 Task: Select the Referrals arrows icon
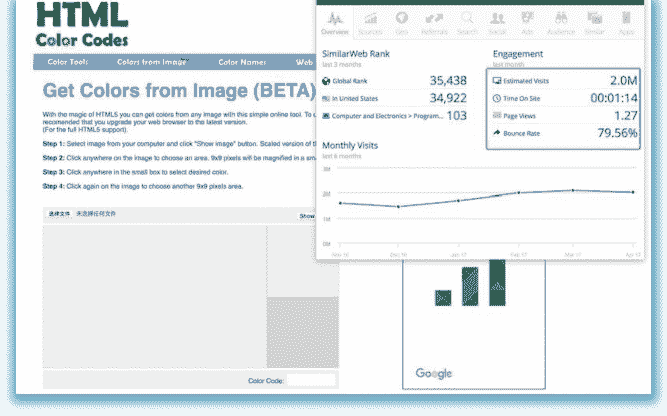coord(434,22)
